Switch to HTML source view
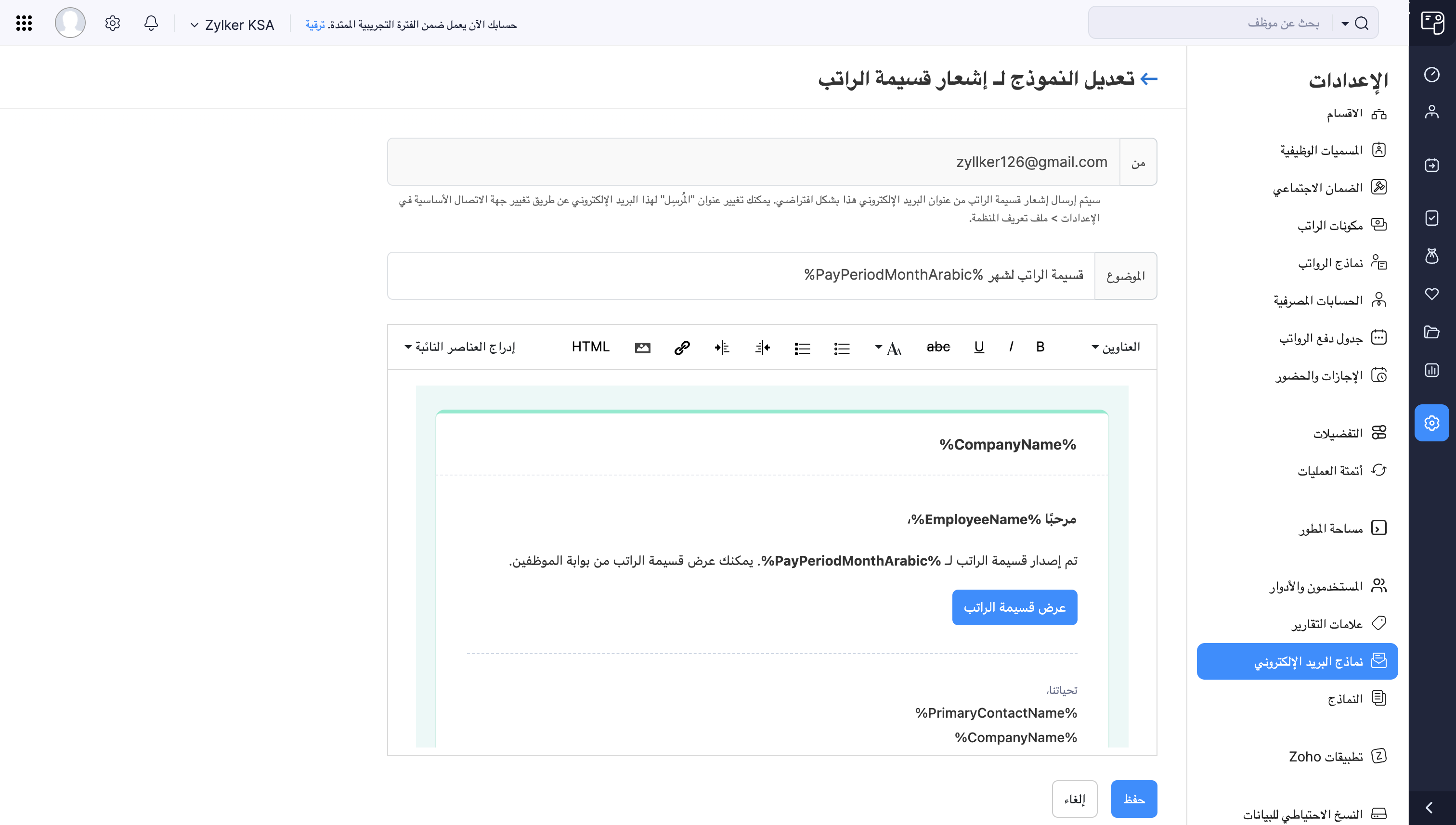 click(x=591, y=347)
